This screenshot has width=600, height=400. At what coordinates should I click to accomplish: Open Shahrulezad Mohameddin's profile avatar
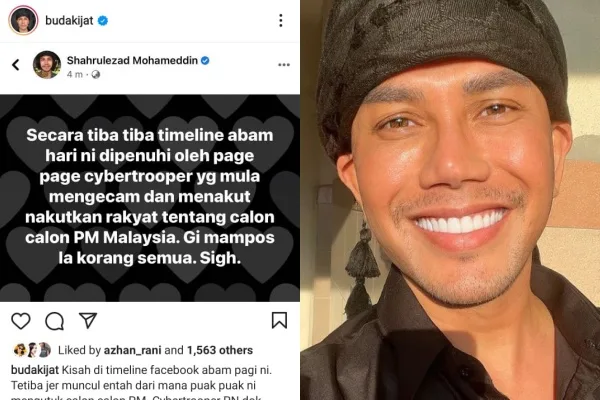coord(47,65)
